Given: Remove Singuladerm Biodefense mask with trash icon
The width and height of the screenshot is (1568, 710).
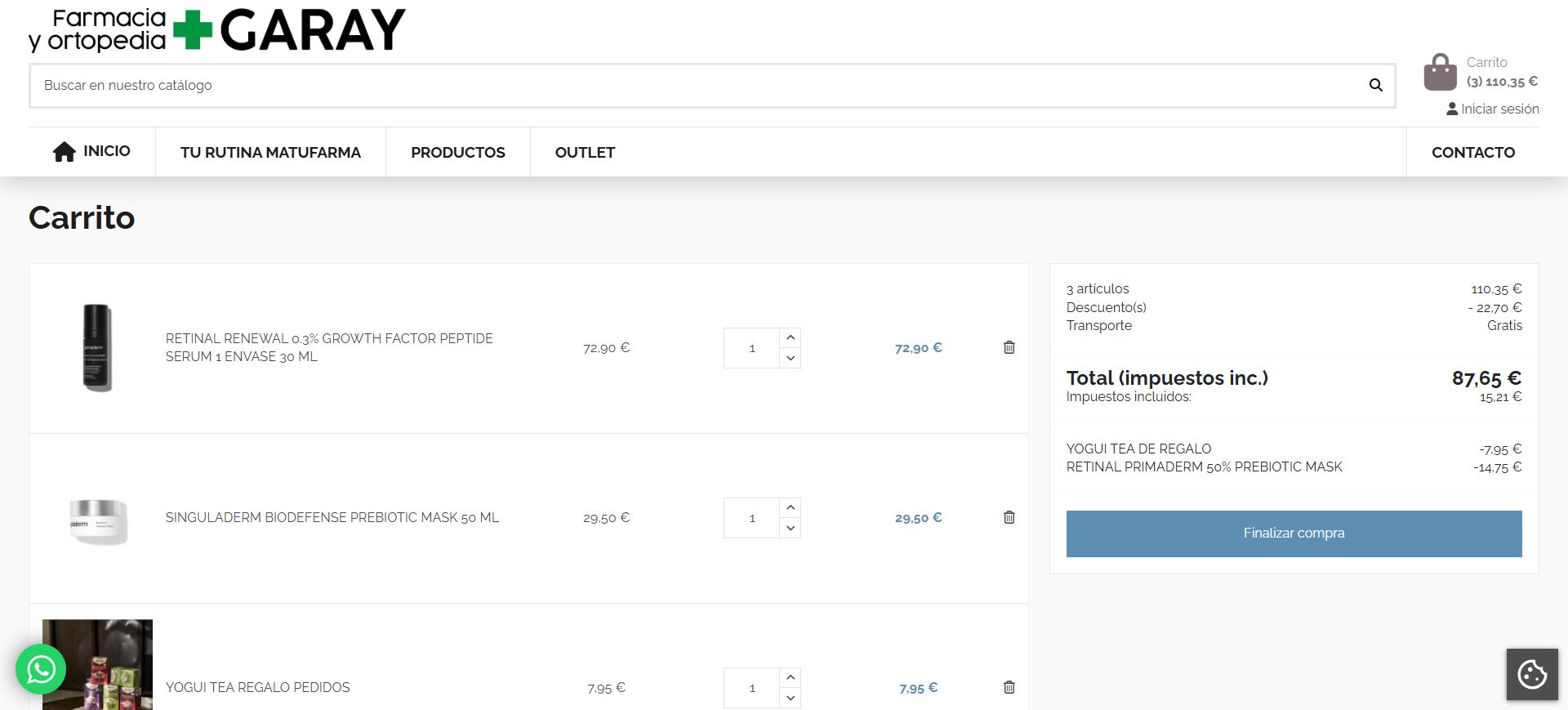Looking at the screenshot, I should [1009, 517].
